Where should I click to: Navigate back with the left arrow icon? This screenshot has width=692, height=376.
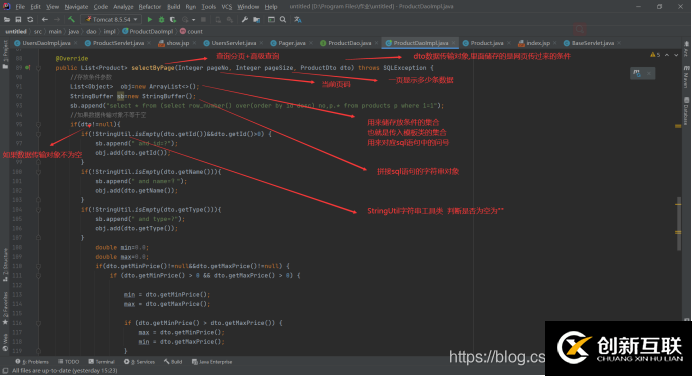(x=45, y=19)
